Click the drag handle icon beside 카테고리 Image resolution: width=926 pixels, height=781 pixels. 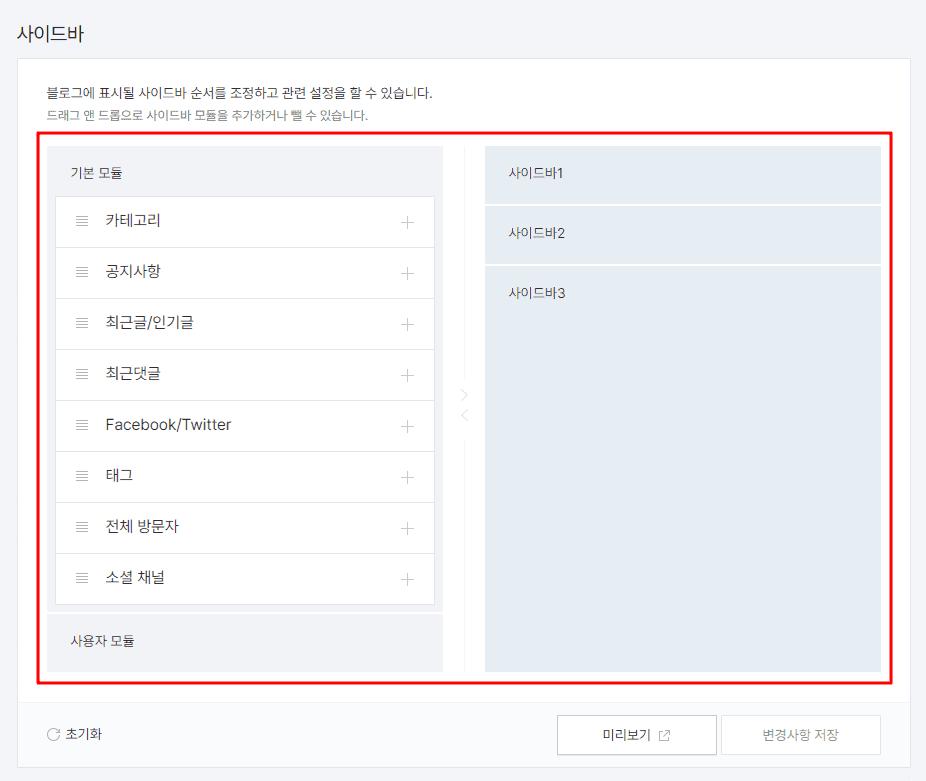click(82, 221)
